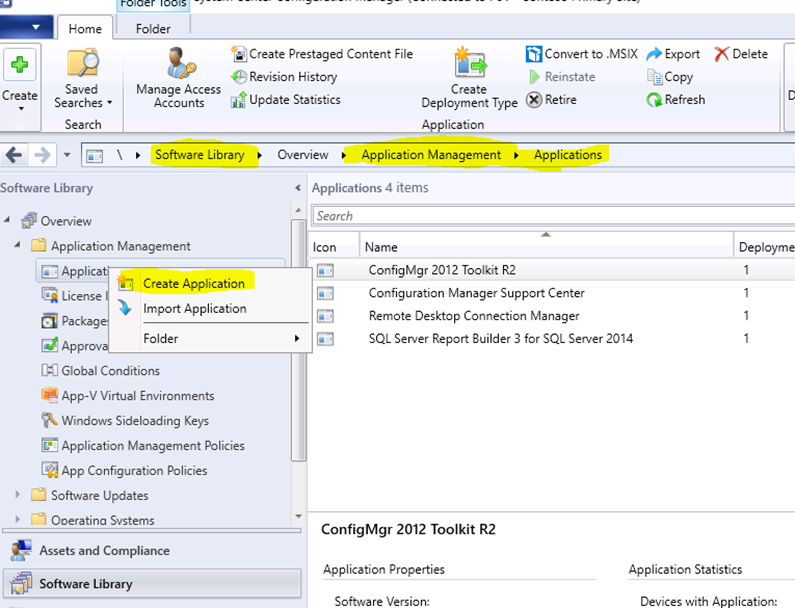The image size is (795, 608).
Task: Collapse the Software Library navigation pane
Action: (298, 188)
